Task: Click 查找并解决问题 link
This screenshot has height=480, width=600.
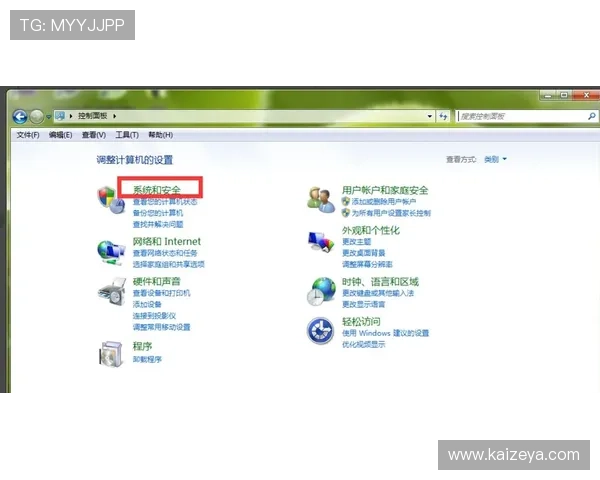Action: 158,224
